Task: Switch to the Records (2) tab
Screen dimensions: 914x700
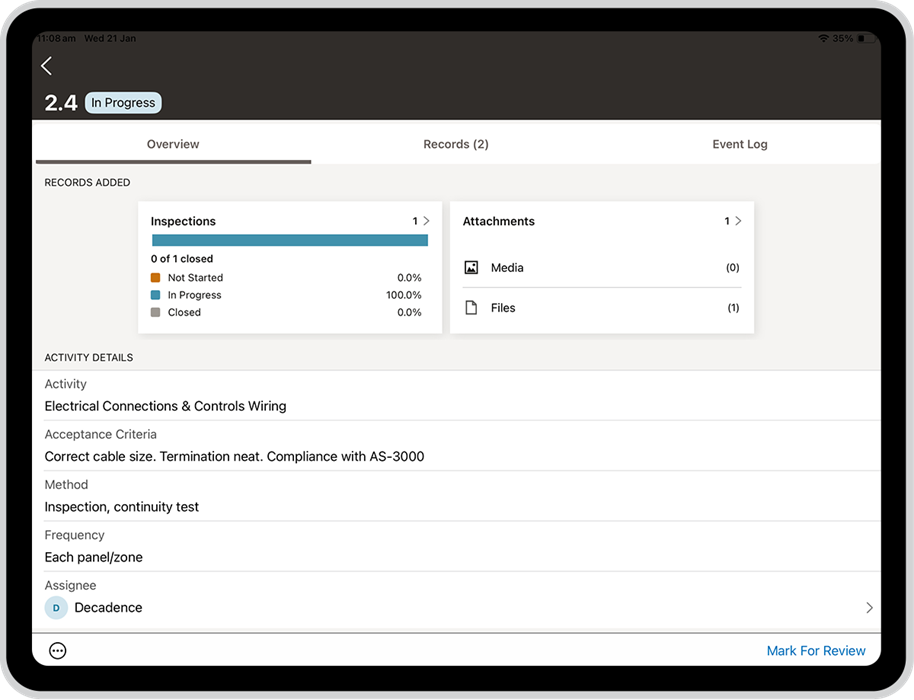Action: 456,144
